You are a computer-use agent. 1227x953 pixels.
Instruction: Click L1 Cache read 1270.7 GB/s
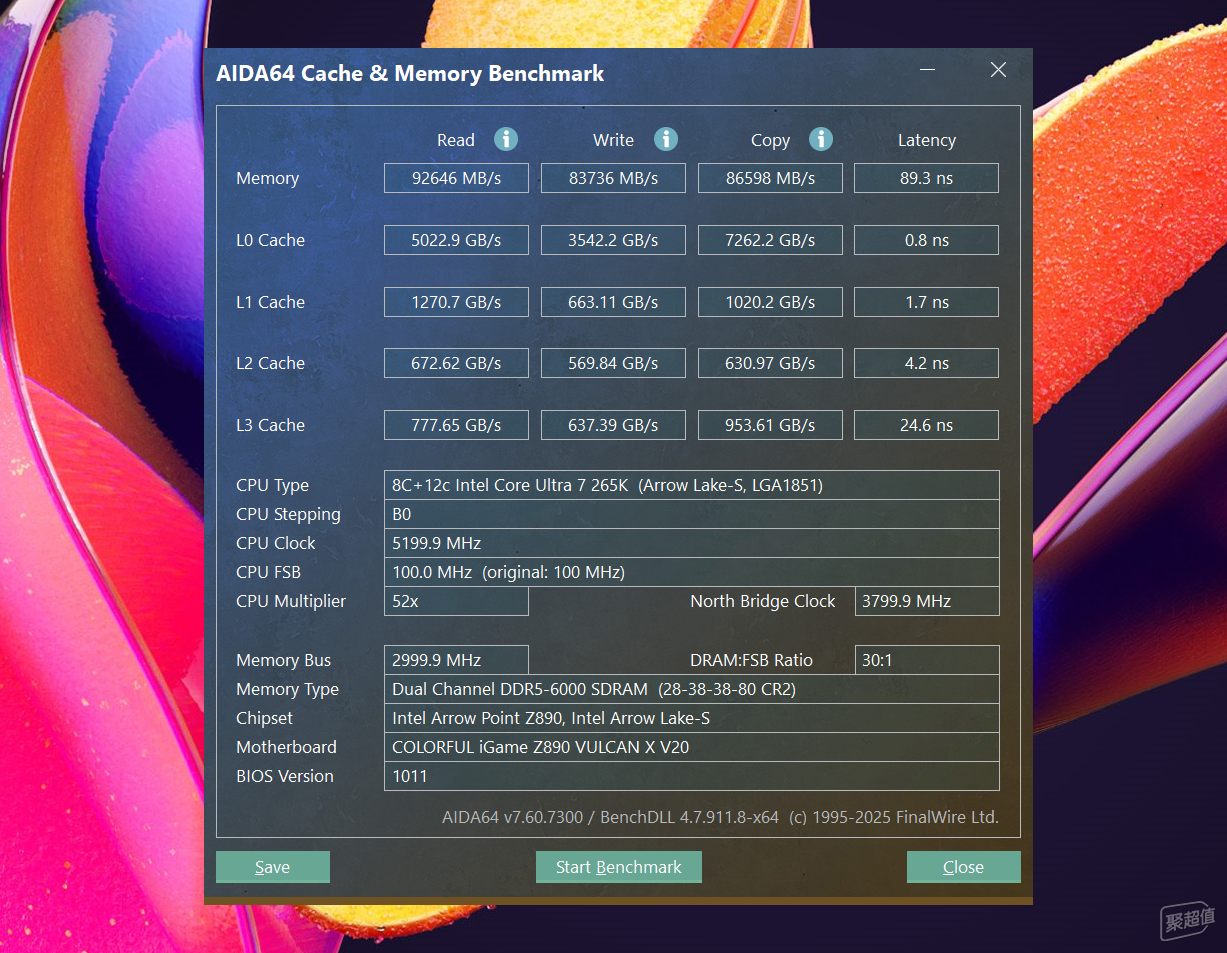[456, 302]
